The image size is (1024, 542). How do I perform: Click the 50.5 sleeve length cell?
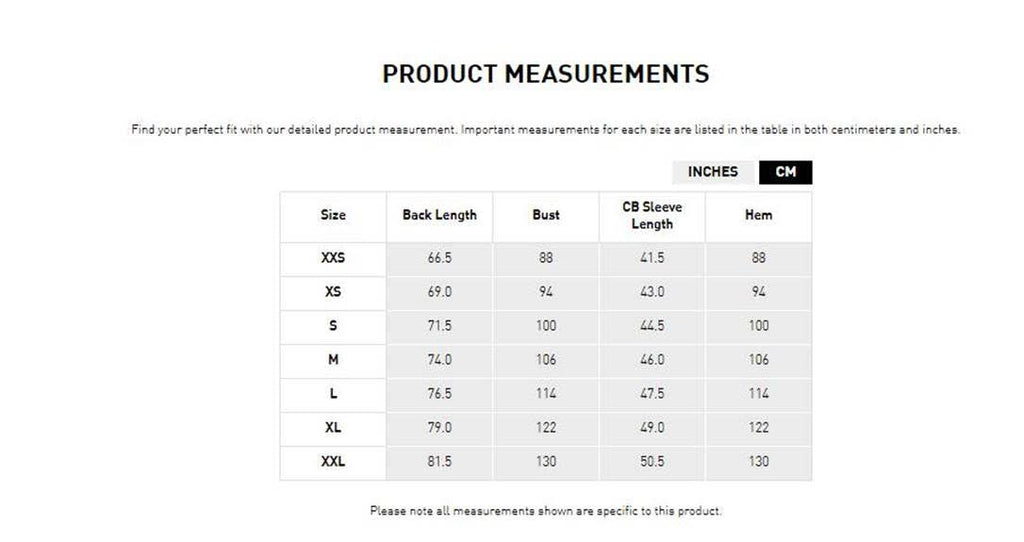(x=652, y=462)
